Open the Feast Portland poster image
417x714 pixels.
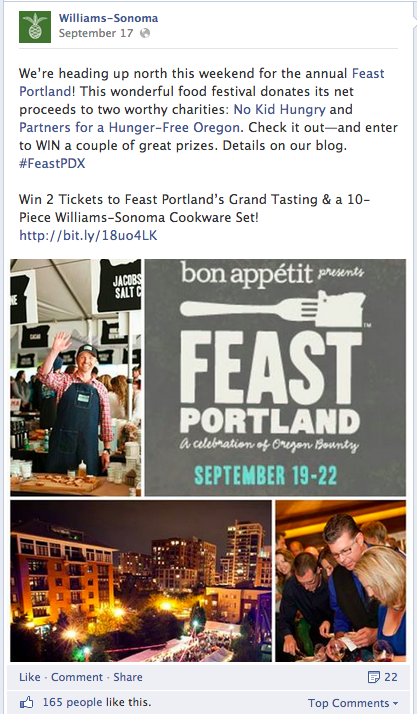[275, 377]
